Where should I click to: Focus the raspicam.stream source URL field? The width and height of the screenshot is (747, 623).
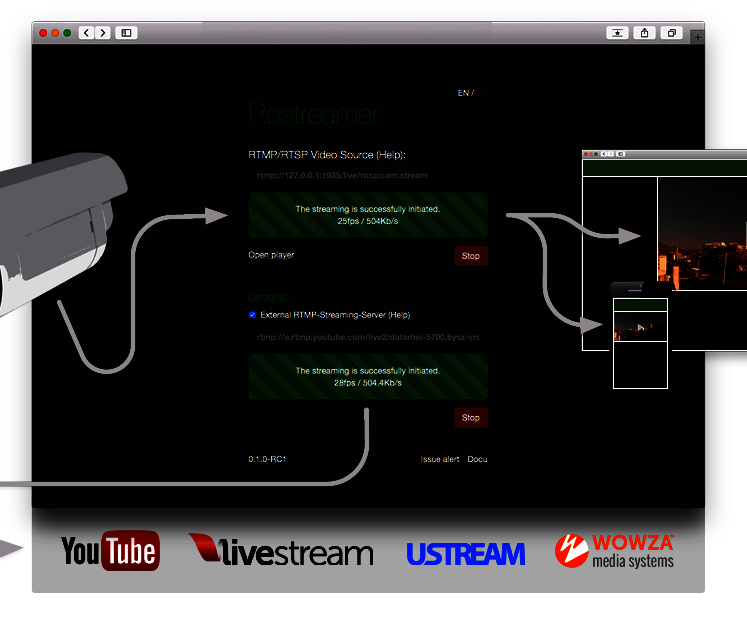pos(368,175)
